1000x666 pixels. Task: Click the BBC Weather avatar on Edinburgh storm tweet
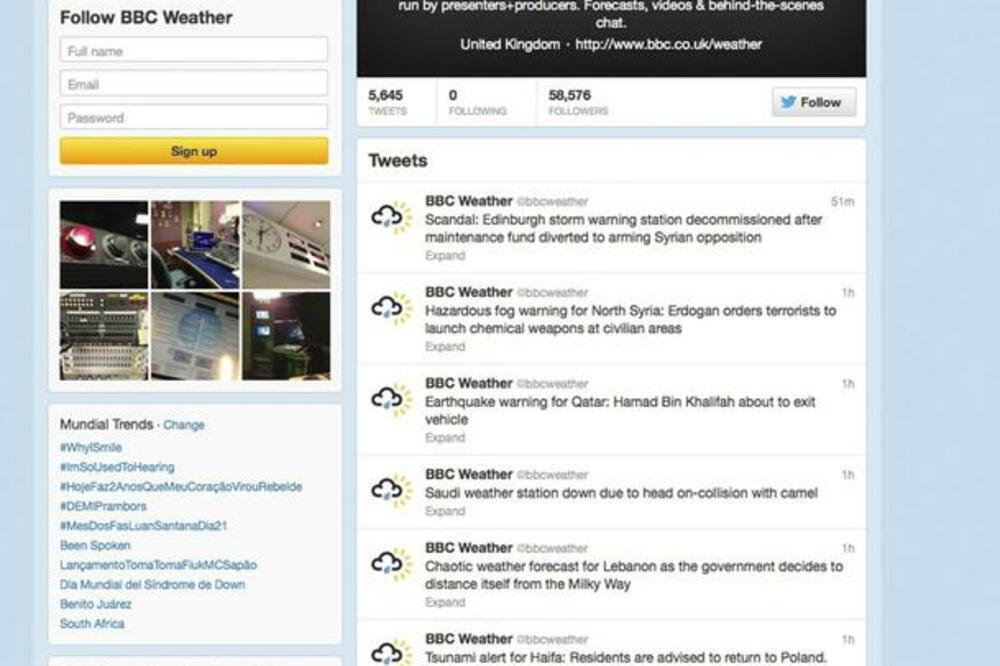pos(392,218)
